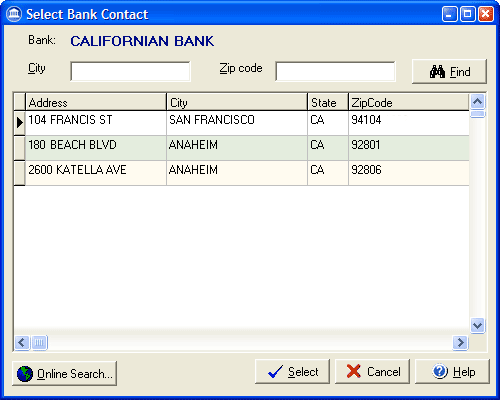This screenshot has height=400, width=500.
Task: Click the question mark Help icon
Action: (440, 371)
